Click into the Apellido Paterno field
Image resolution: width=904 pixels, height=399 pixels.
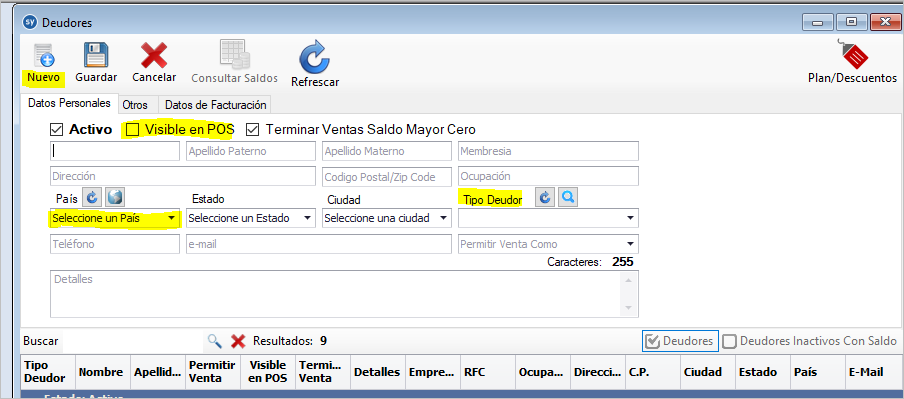click(x=251, y=151)
